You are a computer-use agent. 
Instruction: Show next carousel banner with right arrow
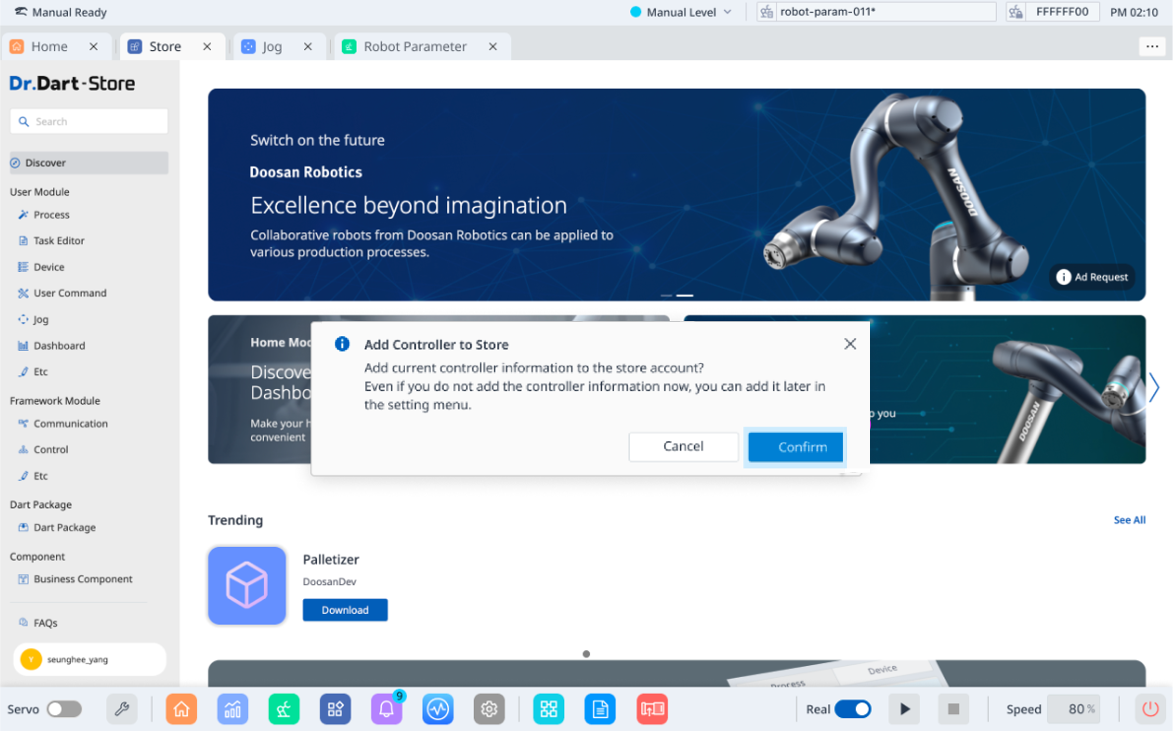pyautogui.click(x=1154, y=388)
